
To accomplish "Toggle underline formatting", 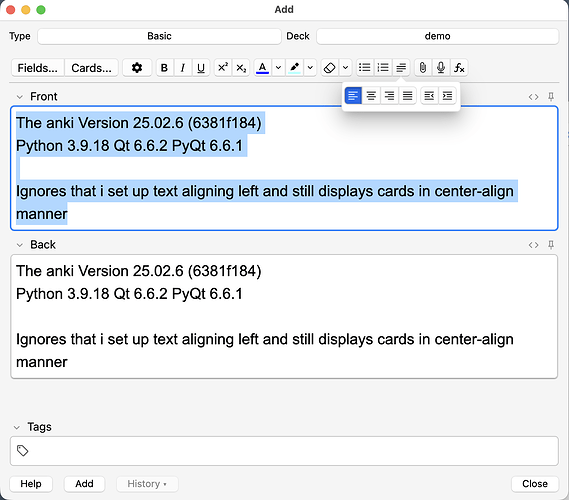I will click(201, 68).
